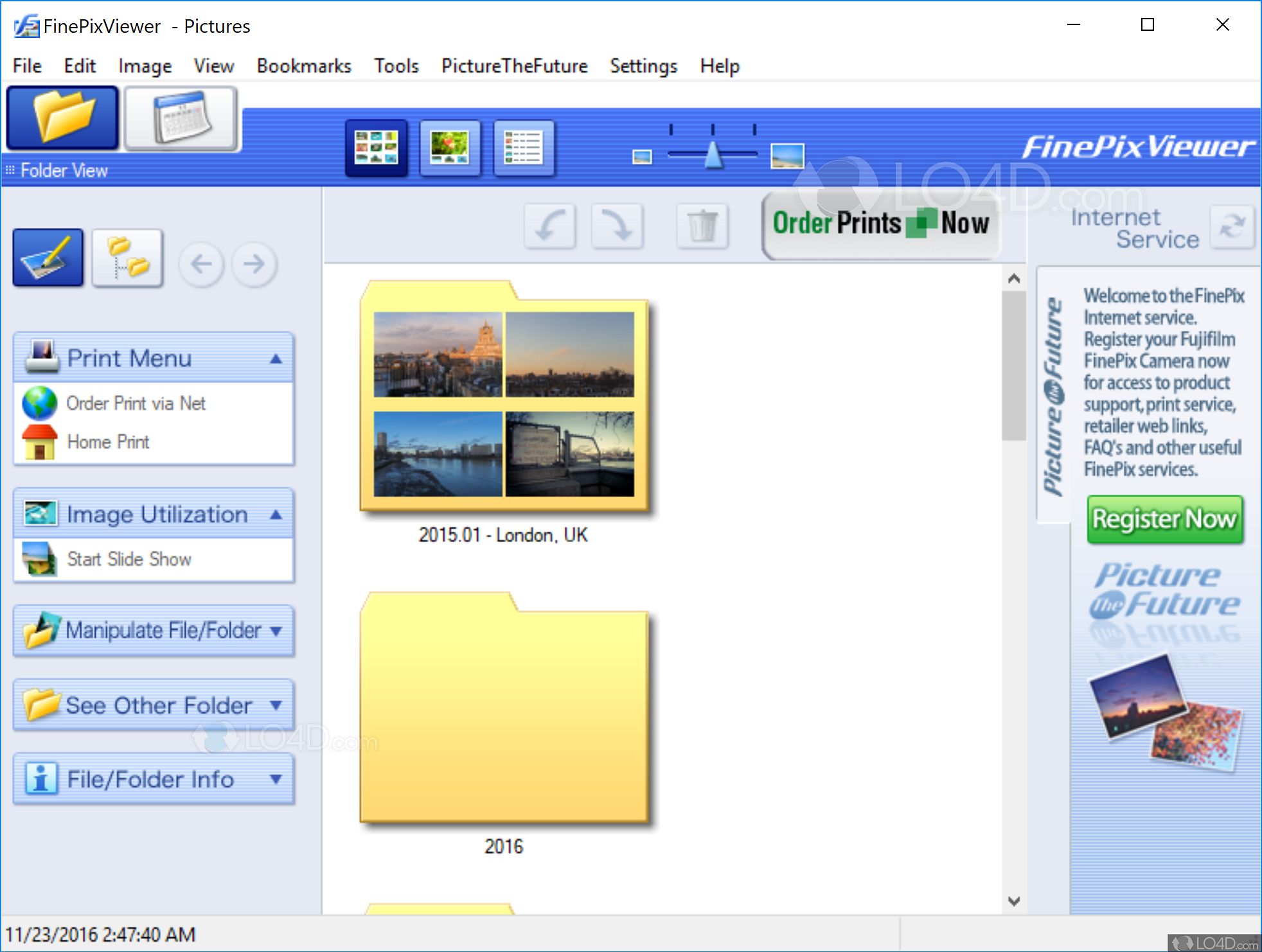Open the PictureTheFuture menu
Viewport: 1262px width, 952px height.
point(514,66)
